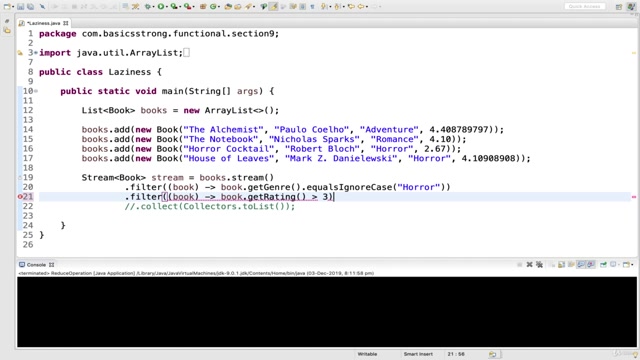Viewport: 640px width, 360px height.
Task: Click the New Java Package icon
Action: 202,7
